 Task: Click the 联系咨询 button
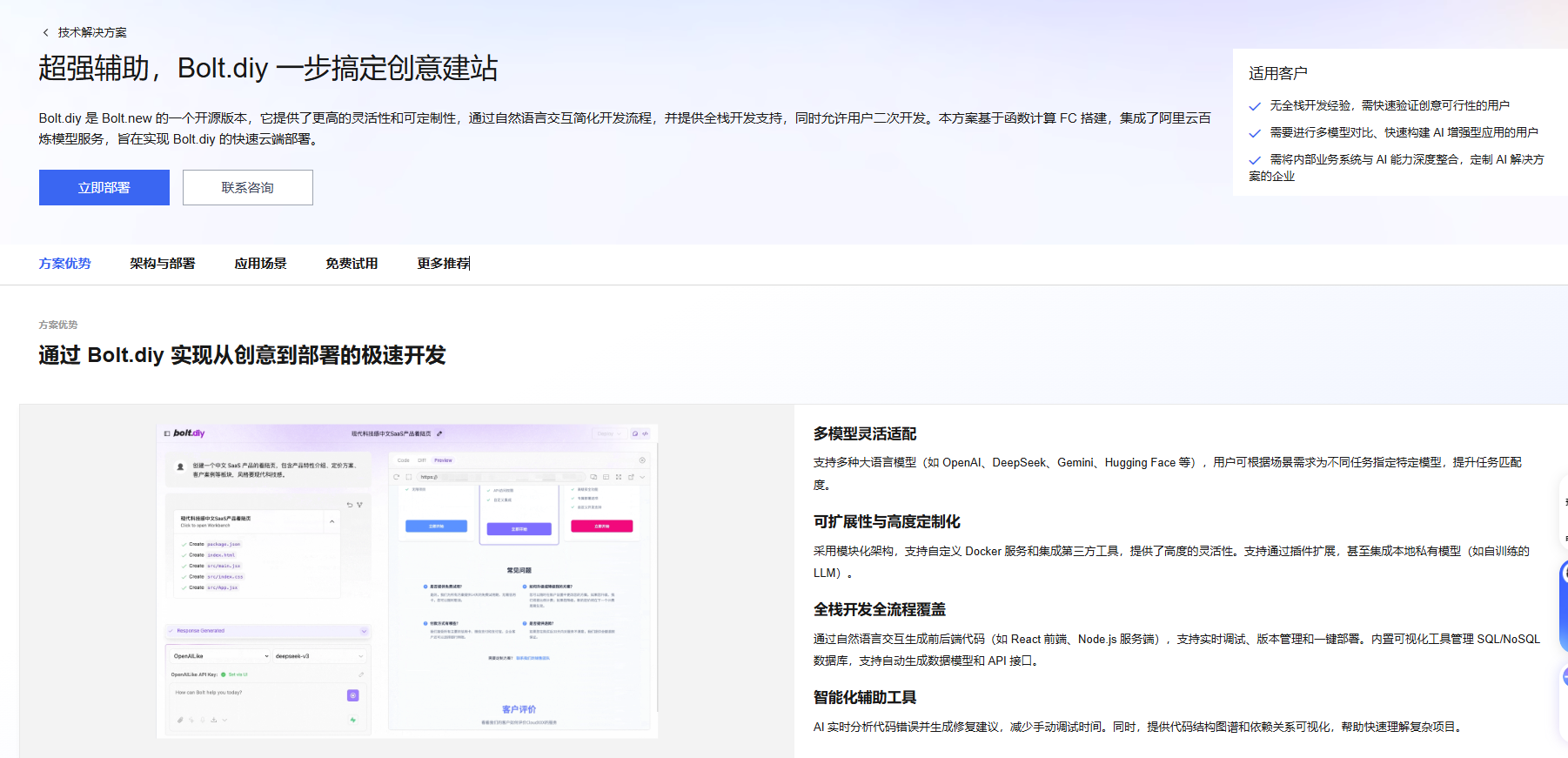tap(248, 187)
